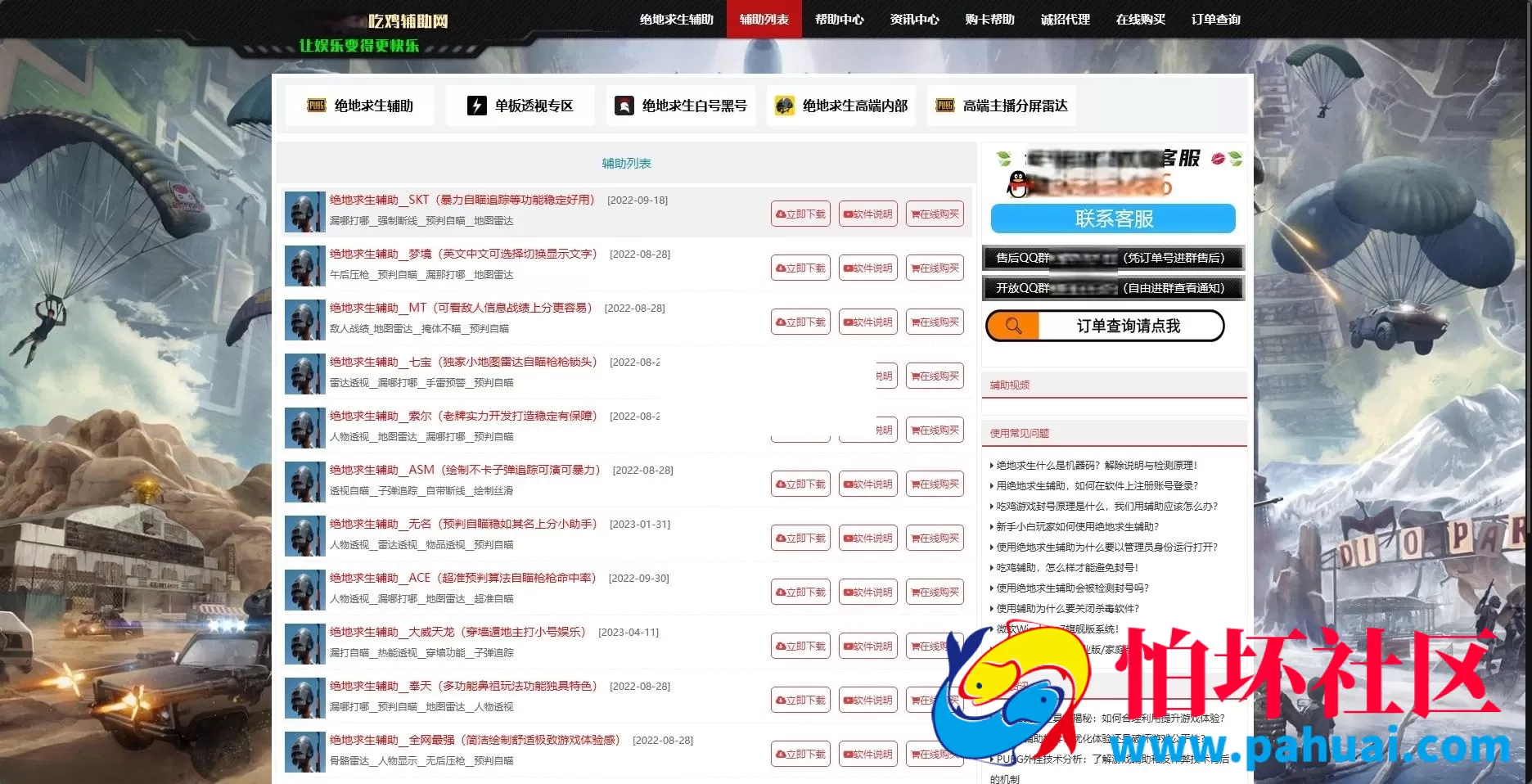The image size is (1532, 784).
Task: Click the magnifying glass on 订单查询请点我 bar
Action: click(1015, 326)
